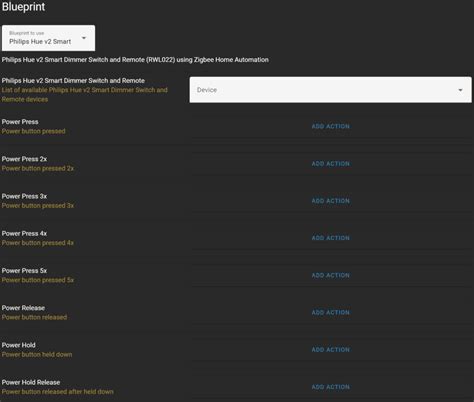The width and height of the screenshot is (474, 402).
Task: Add action for Power Press 4x
Action: (x=331, y=238)
